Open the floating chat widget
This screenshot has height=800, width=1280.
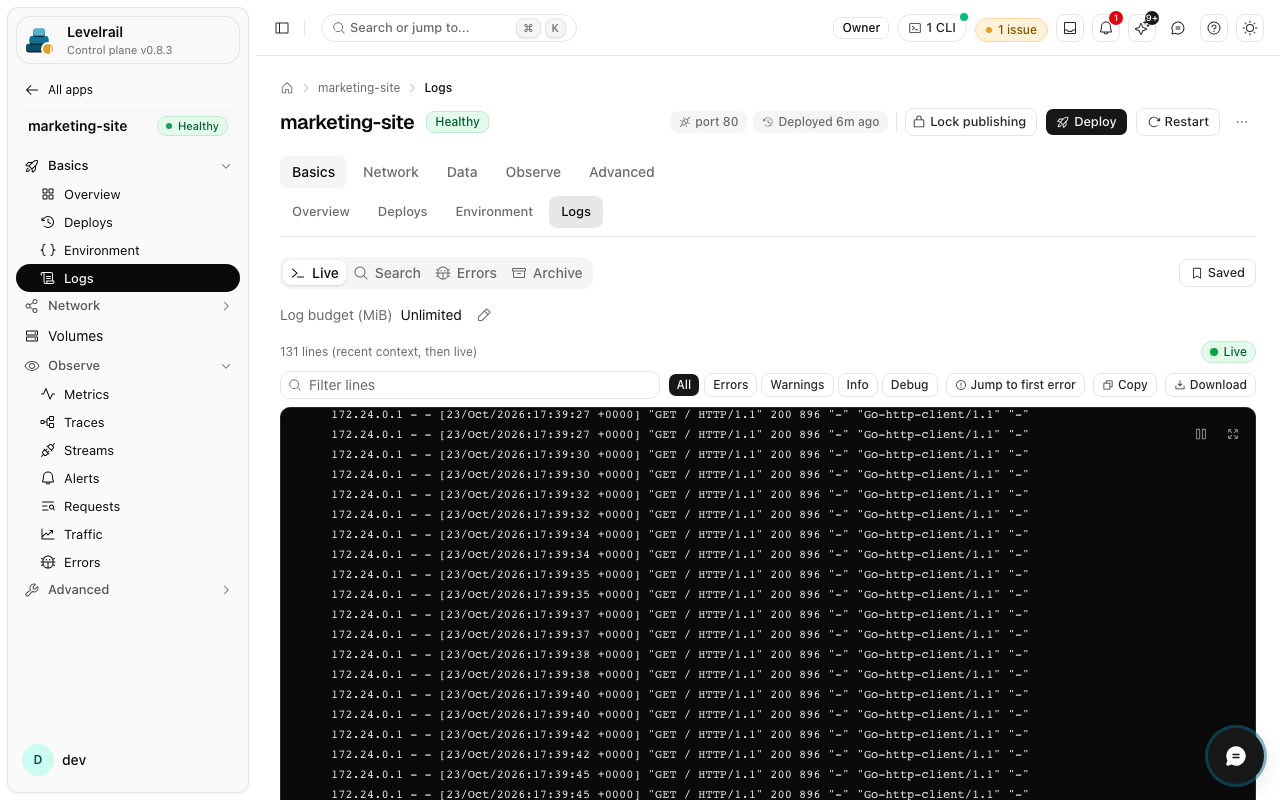pos(1236,756)
